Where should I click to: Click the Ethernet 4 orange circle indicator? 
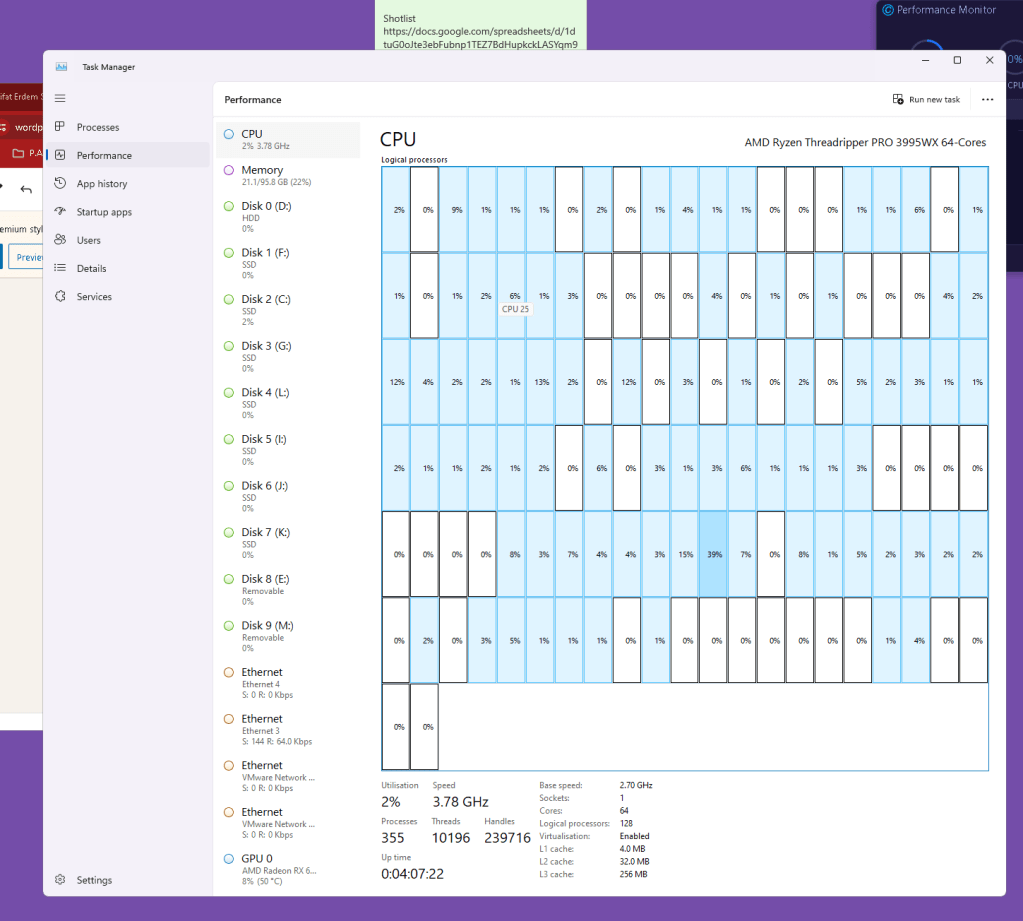point(229,672)
